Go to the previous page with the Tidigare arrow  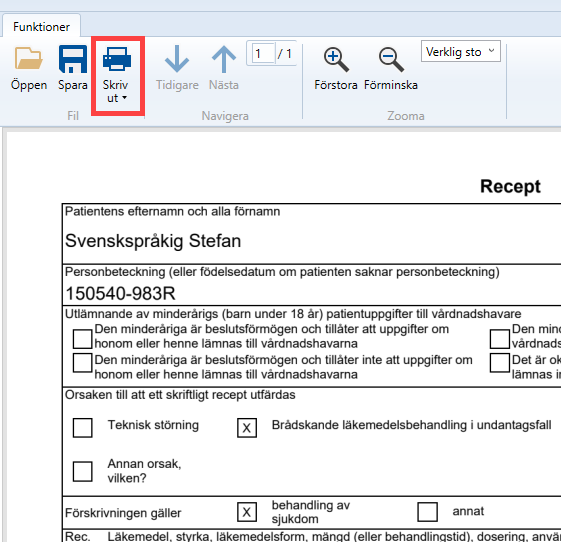[177, 68]
